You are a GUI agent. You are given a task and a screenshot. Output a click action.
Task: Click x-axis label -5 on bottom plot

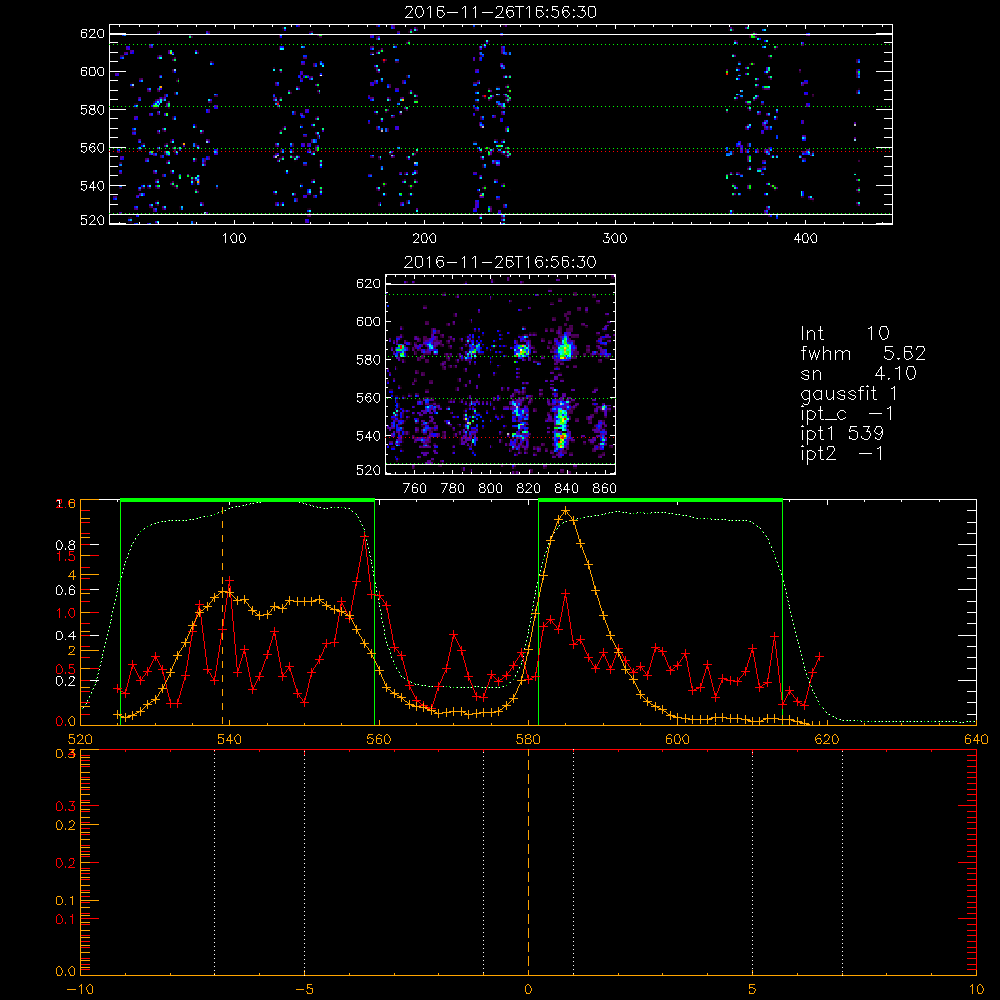click(304, 990)
